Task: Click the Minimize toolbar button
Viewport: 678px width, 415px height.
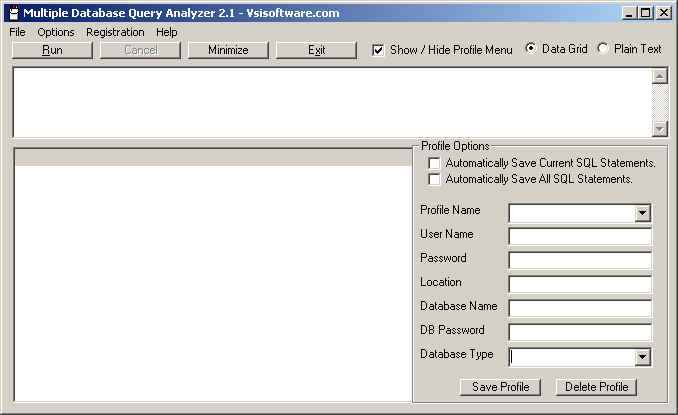Action: pos(228,50)
